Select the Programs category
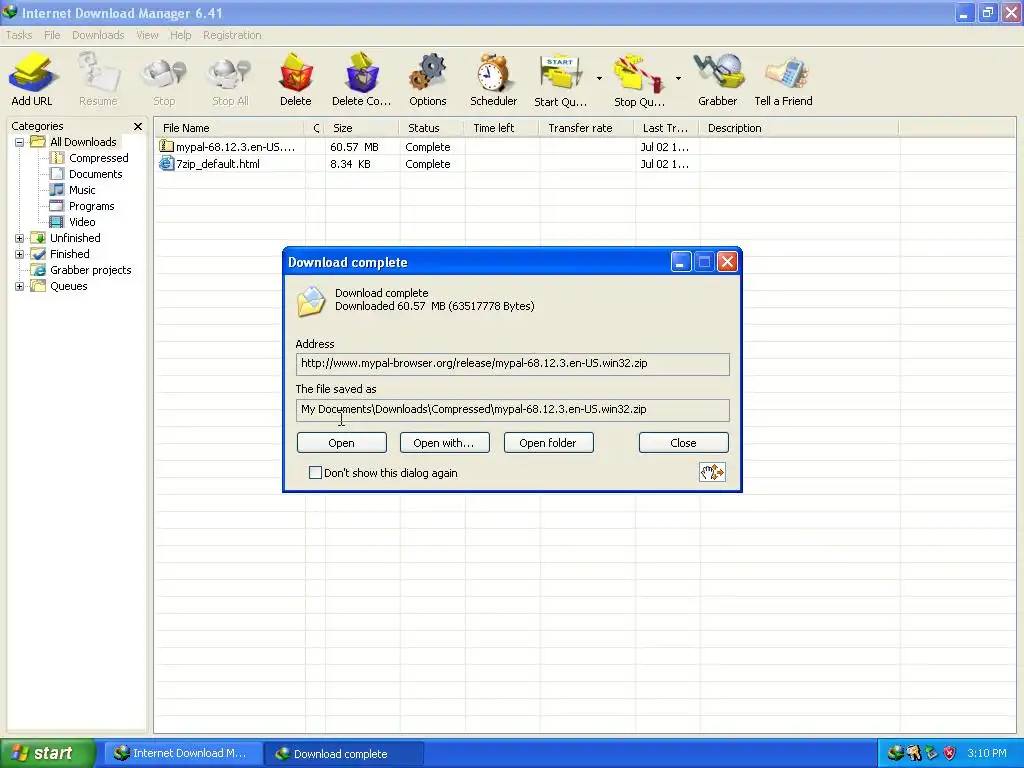Screen dimensions: 1024x768 (x=91, y=206)
